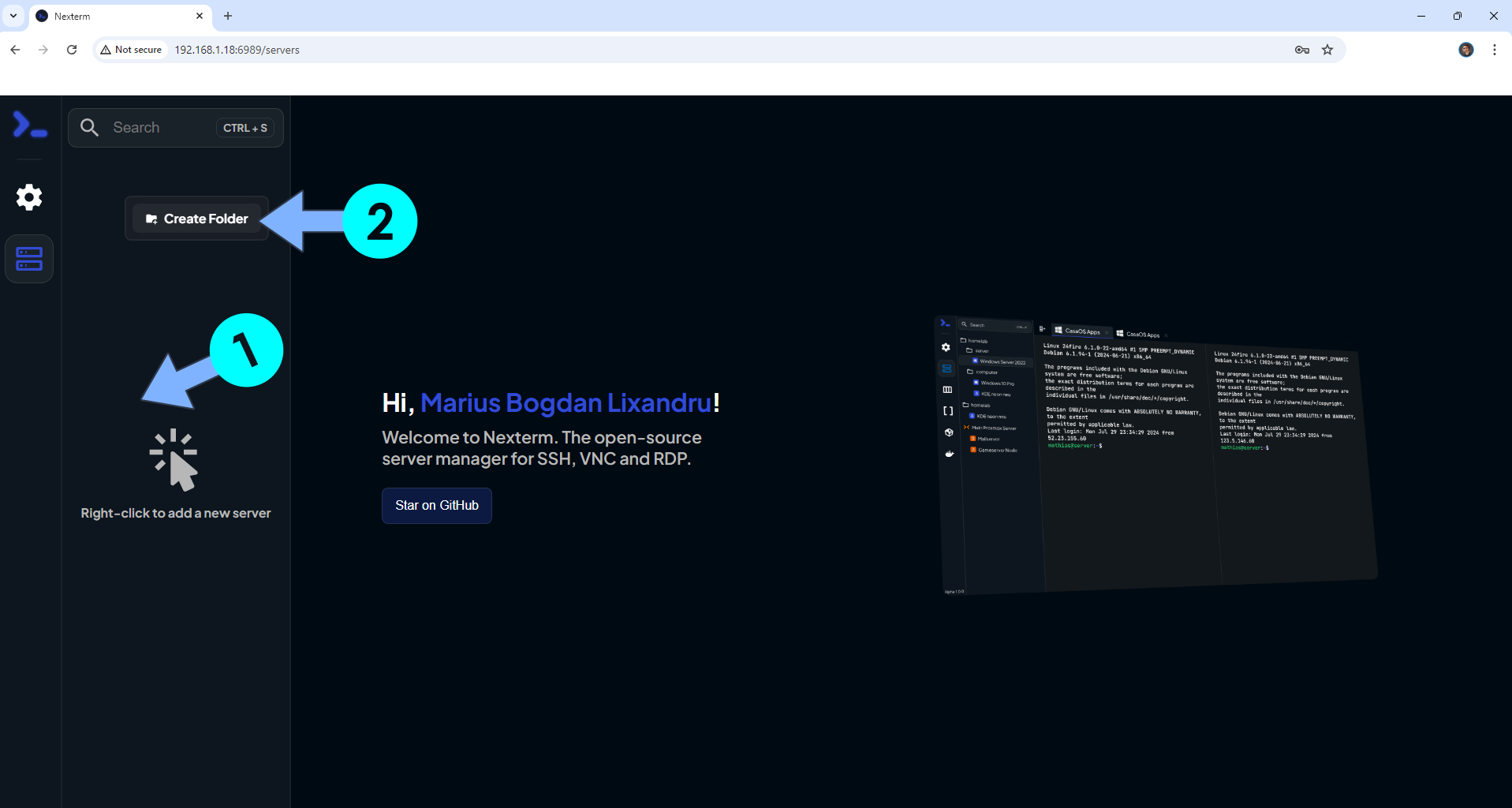Focus the Search input field

pyautogui.click(x=175, y=128)
